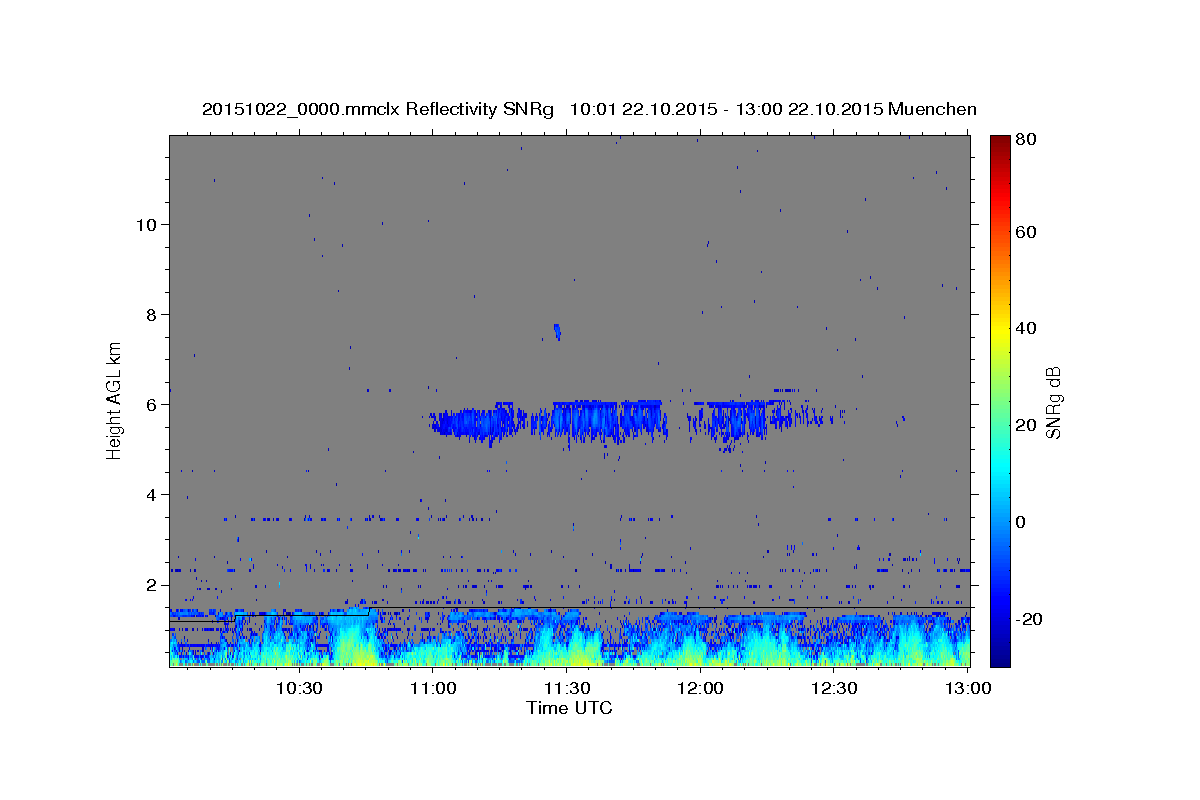Viewport: 1200px width, 800px height.
Task: Click the yellow section of the colorbar
Action: tap(1000, 330)
